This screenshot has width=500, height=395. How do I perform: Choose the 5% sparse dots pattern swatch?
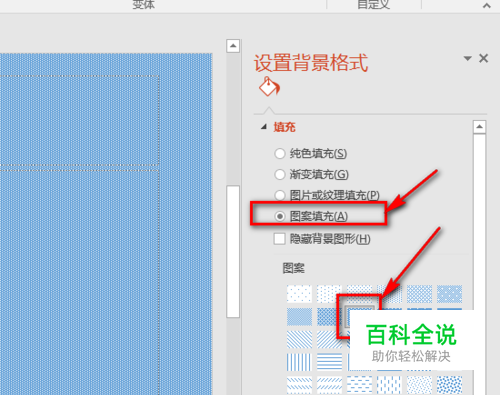tap(299, 294)
